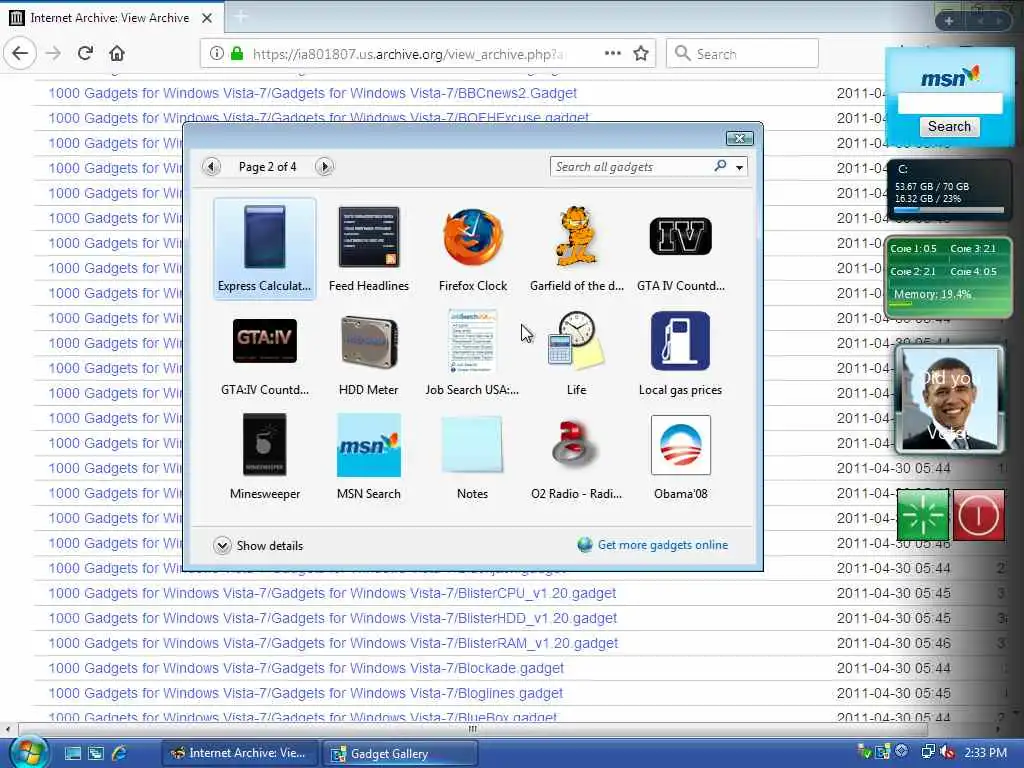Open BlisterCPU_v1.20.gadget link

[332, 593]
